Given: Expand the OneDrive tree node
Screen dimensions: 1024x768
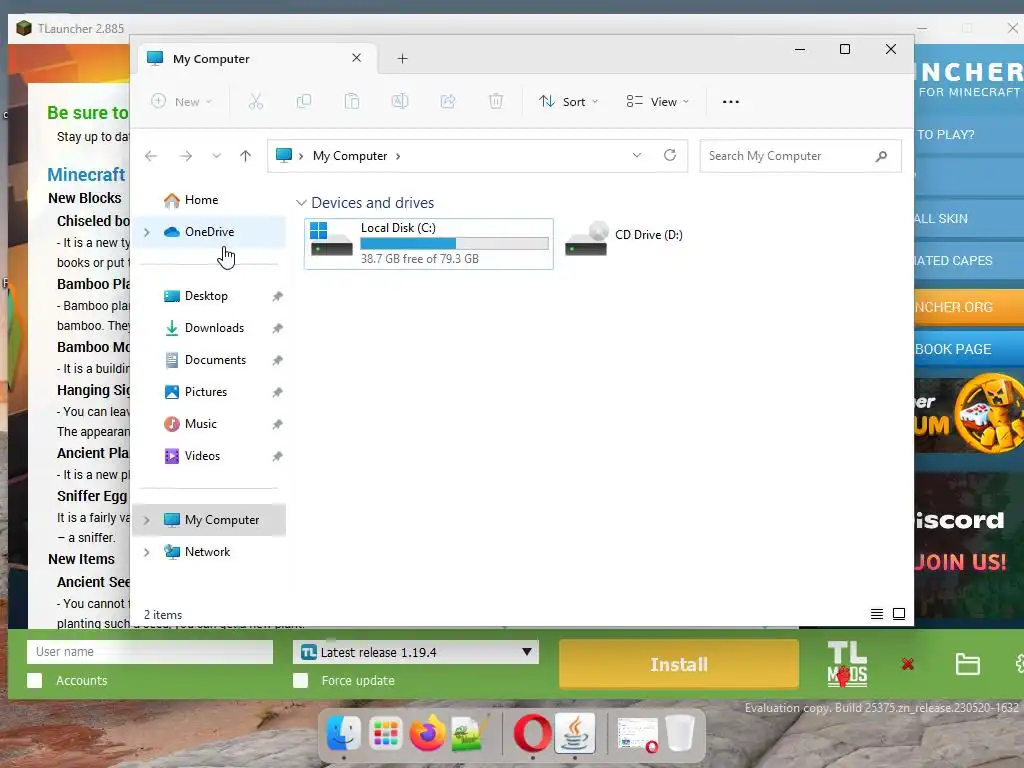Looking at the screenshot, I should [147, 232].
